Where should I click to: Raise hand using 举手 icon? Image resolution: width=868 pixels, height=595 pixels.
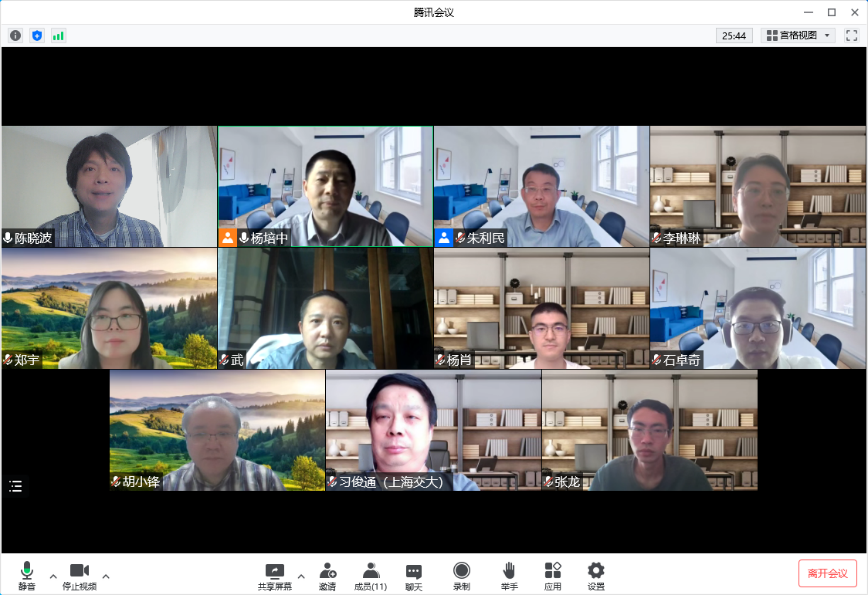(509, 575)
